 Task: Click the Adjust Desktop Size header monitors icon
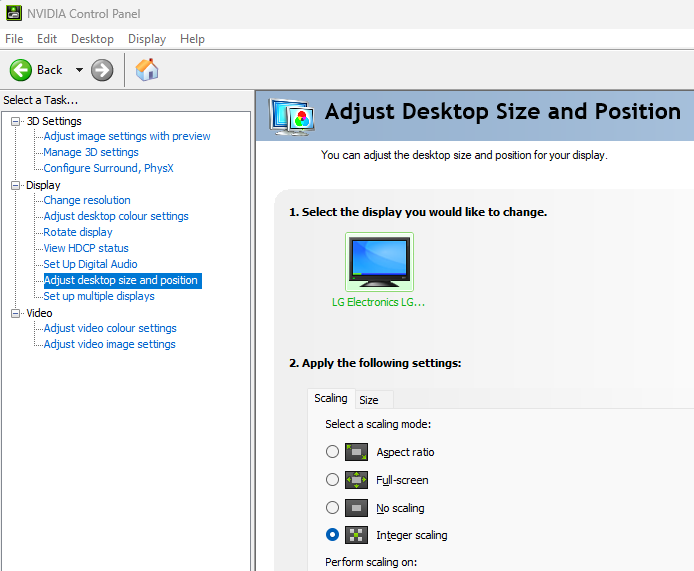click(291, 117)
